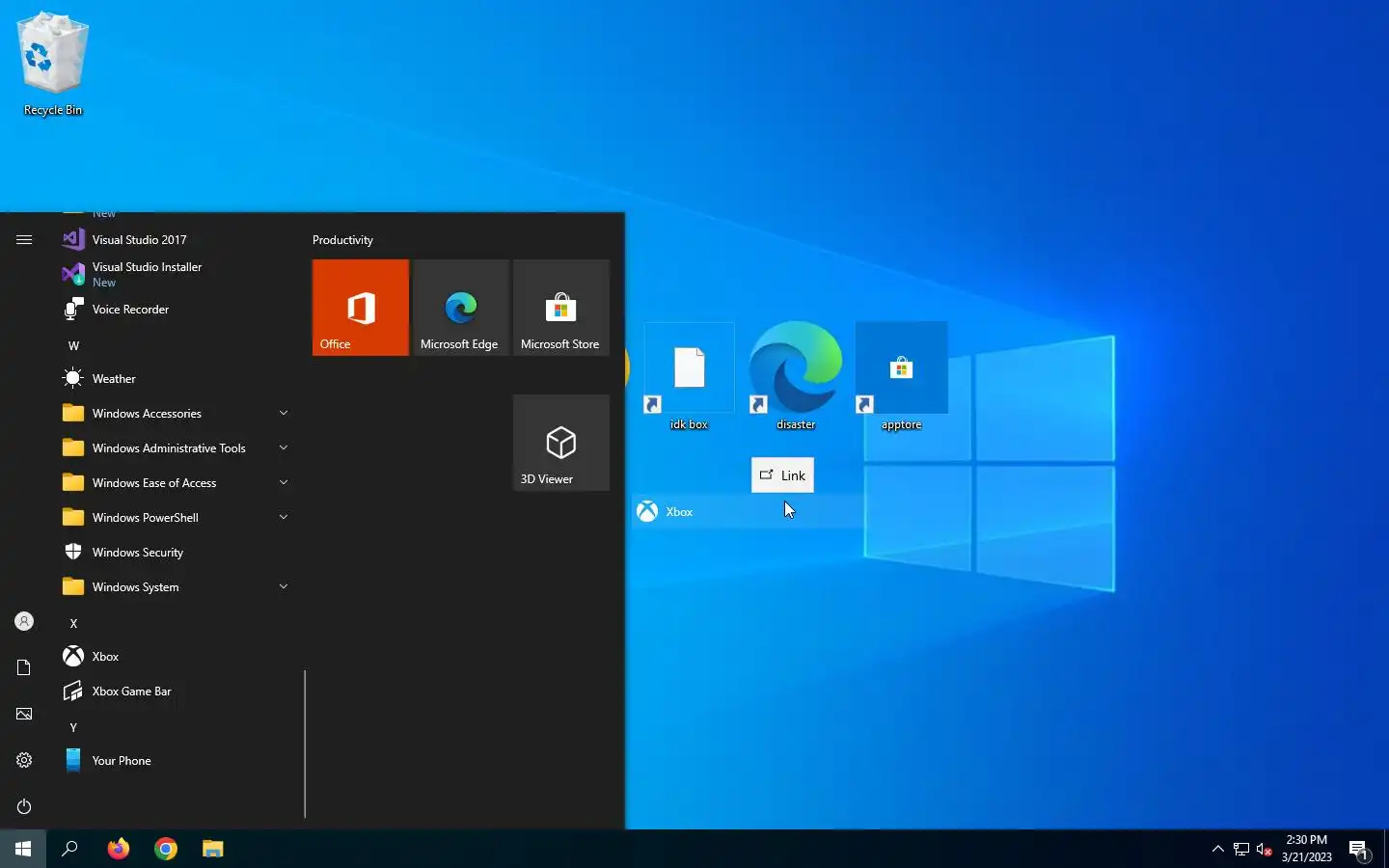Click the taskbar search icon
The width and height of the screenshot is (1389, 868).
69,849
